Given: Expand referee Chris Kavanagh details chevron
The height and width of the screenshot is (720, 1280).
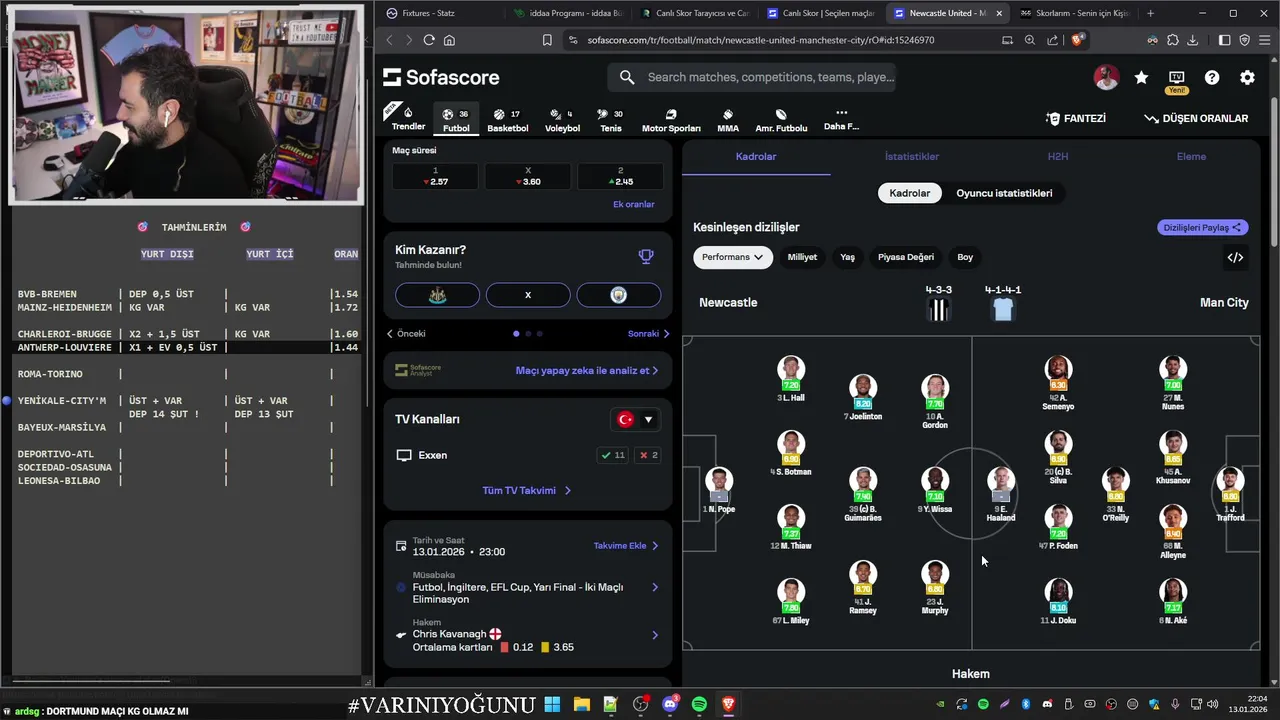Looking at the screenshot, I should 655,635.
